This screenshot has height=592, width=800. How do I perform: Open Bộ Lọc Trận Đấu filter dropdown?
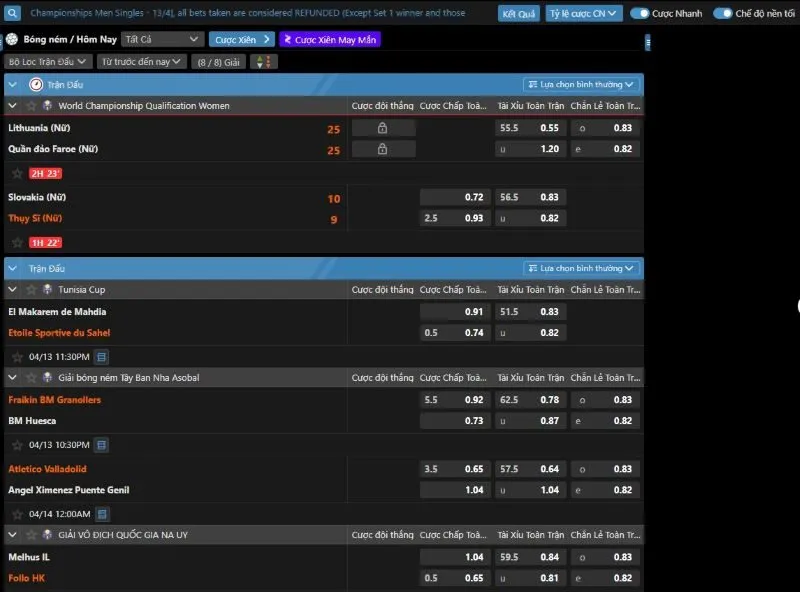pos(48,62)
